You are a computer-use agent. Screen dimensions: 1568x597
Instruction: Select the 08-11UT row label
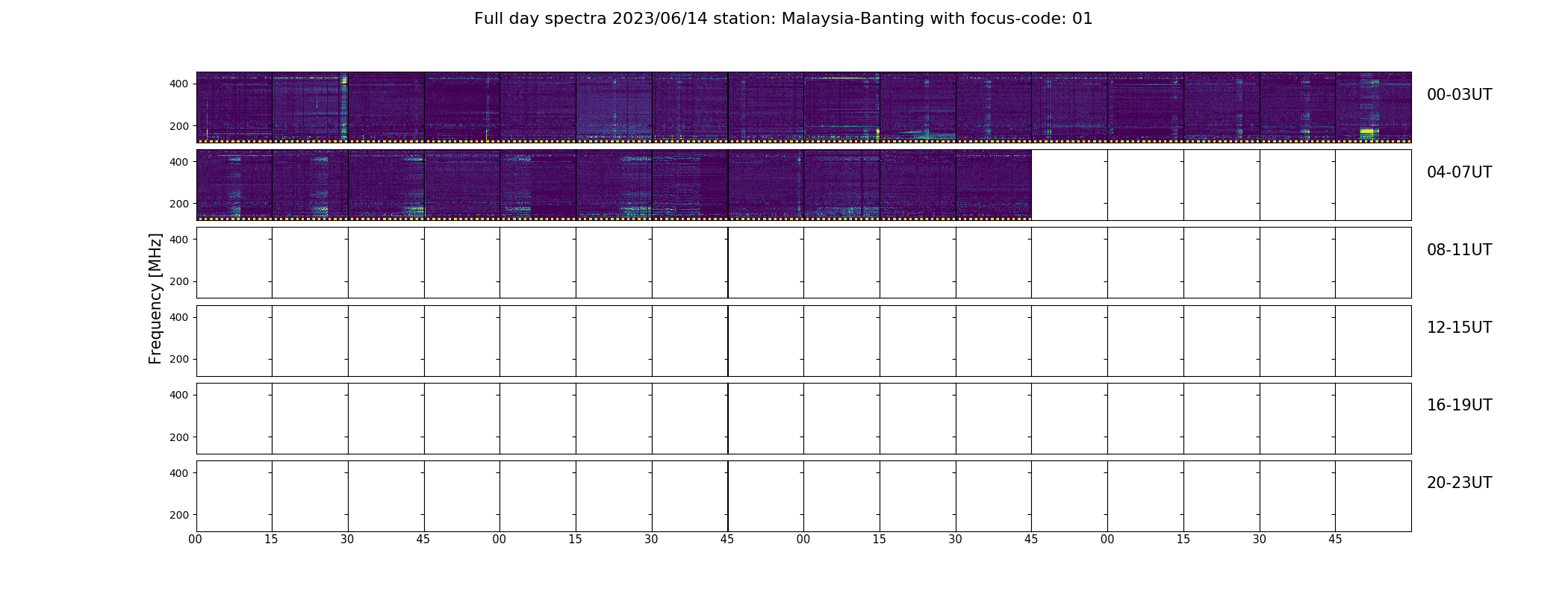(x=1459, y=250)
